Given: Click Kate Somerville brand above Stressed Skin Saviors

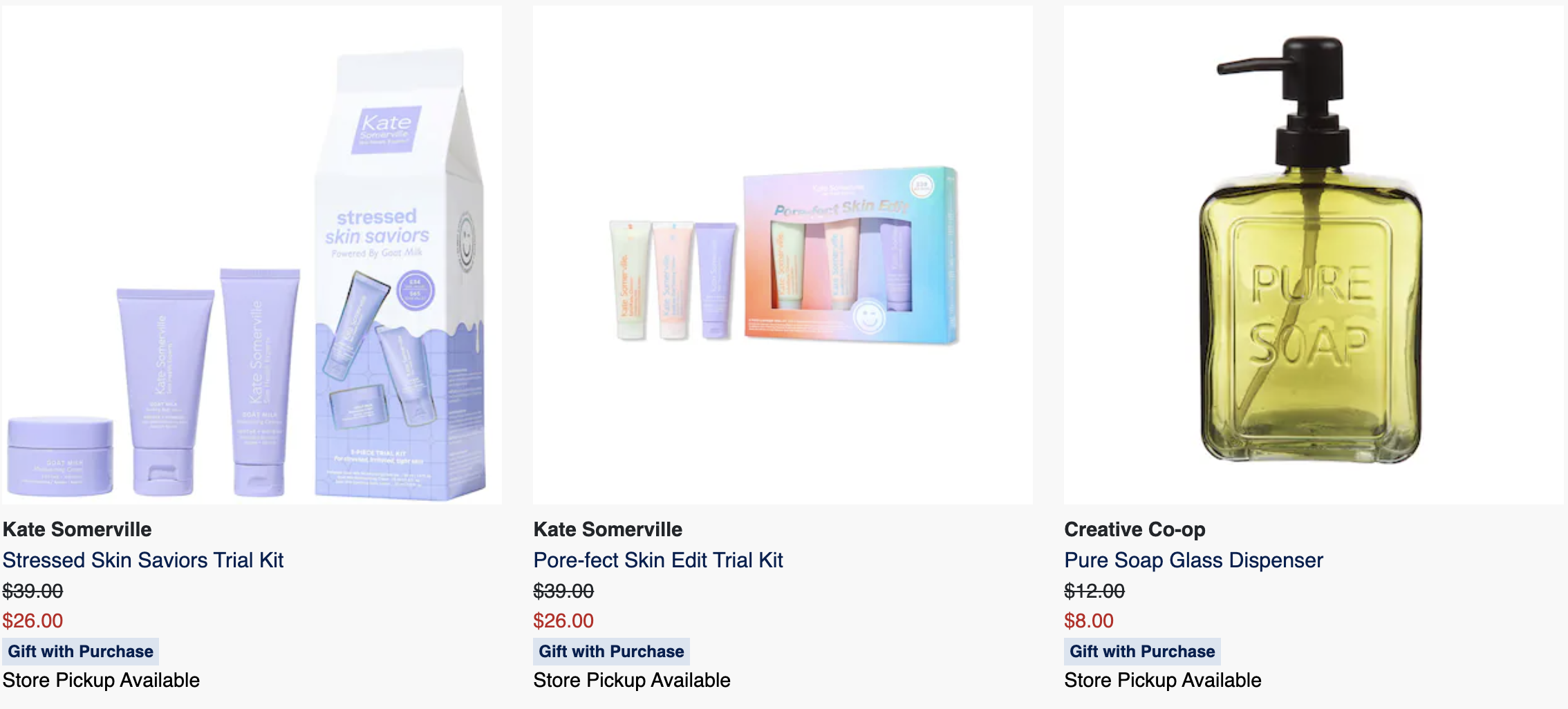Looking at the screenshot, I should 77,529.
